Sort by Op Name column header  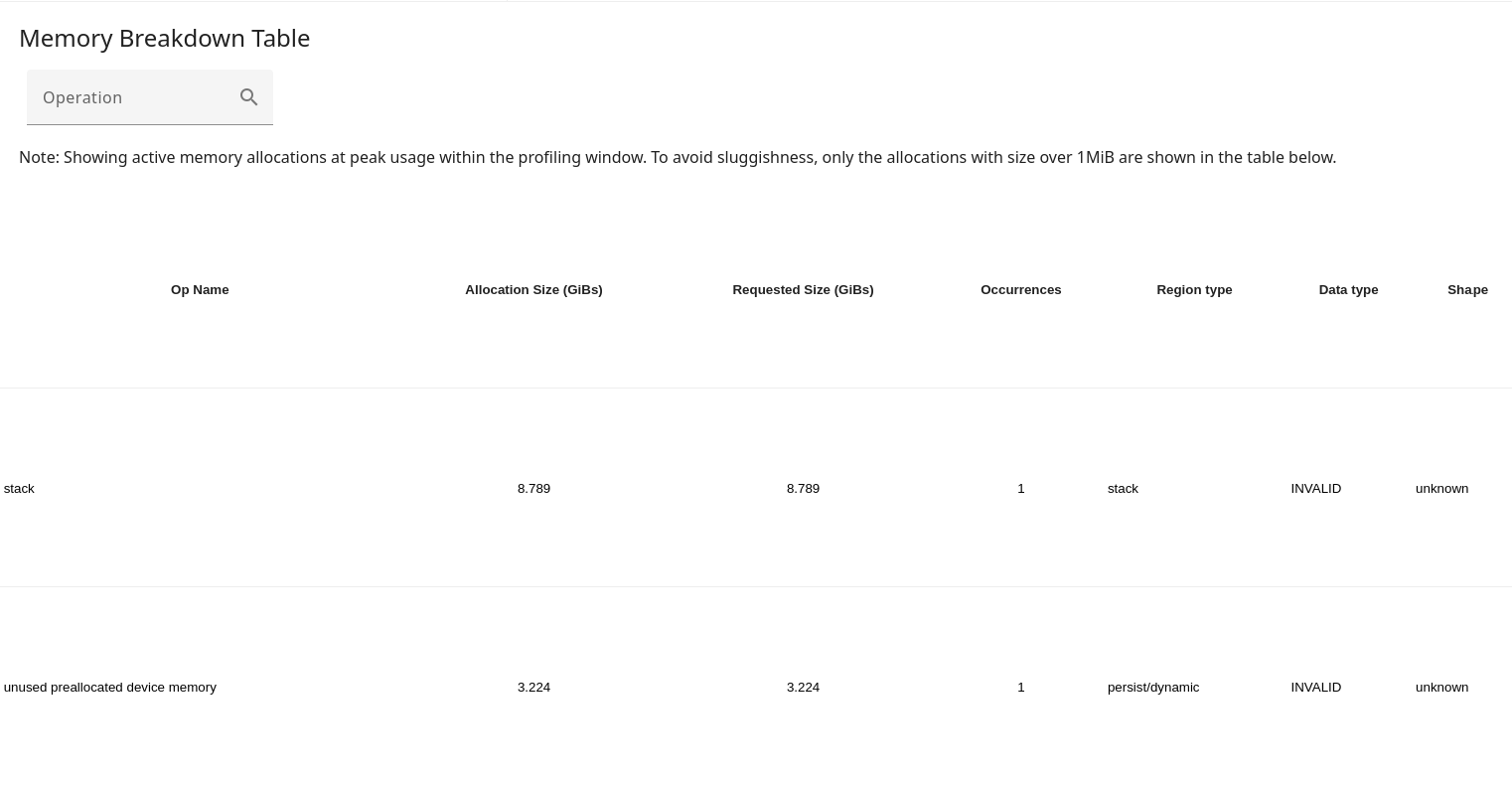pos(200,290)
